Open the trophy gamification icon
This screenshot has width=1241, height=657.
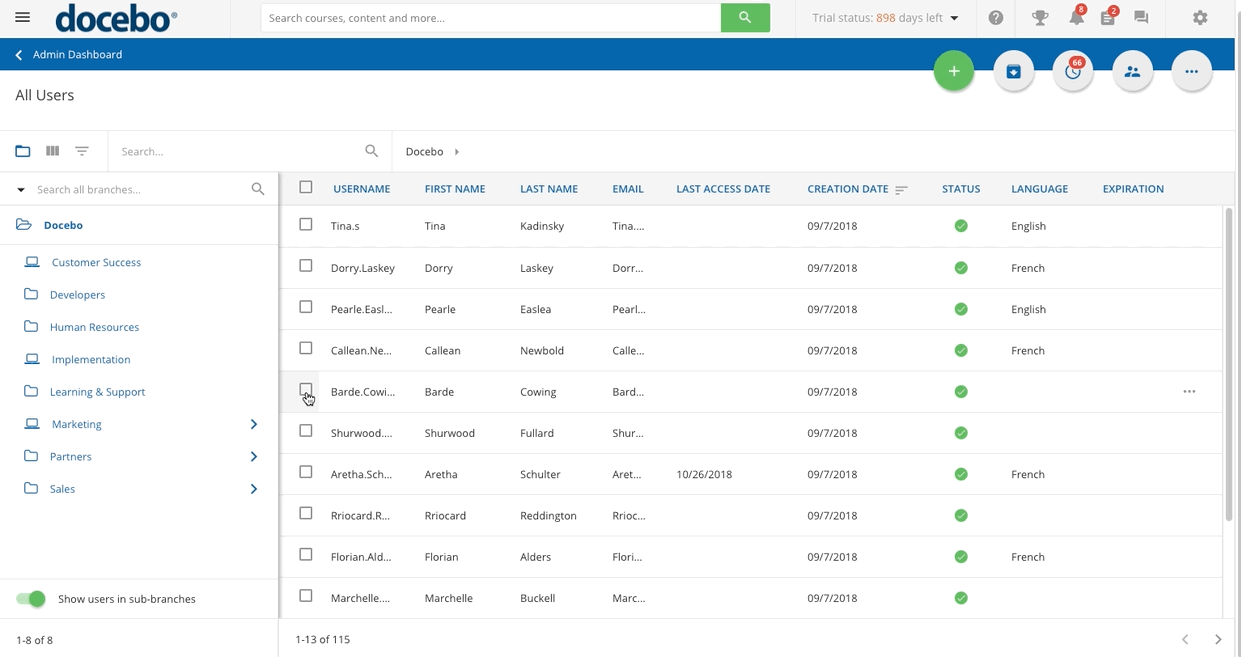pos(1040,18)
